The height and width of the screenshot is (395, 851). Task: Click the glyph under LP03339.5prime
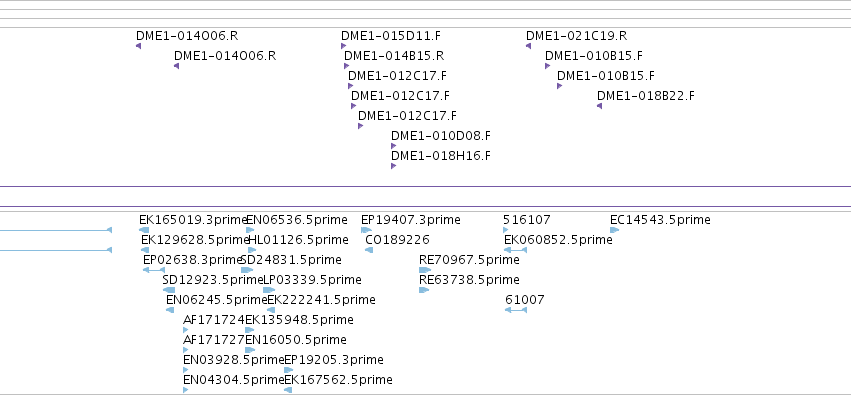(269, 290)
